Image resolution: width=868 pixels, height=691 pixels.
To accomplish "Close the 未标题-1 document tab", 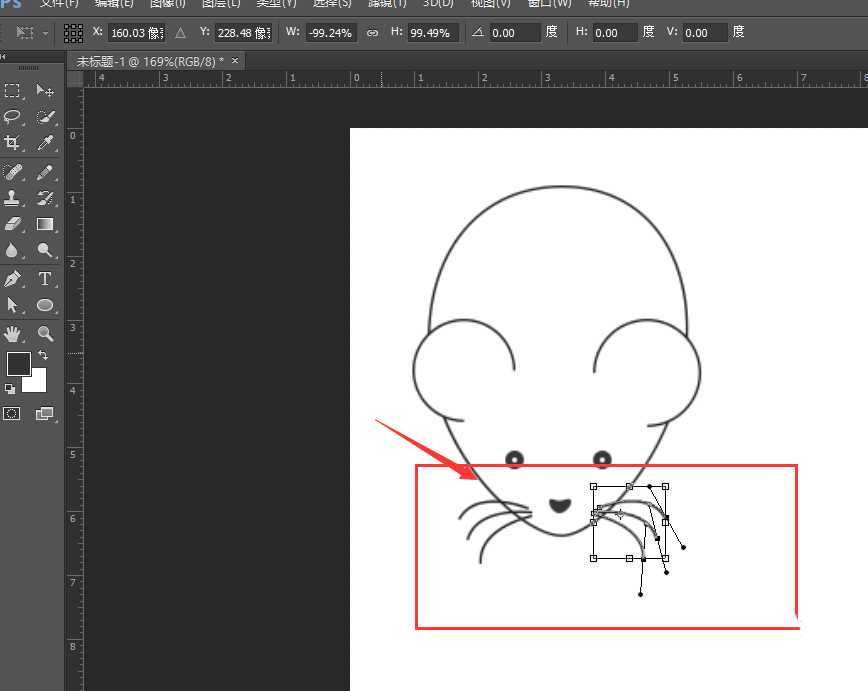I will pyautogui.click(x=234, y=60).
